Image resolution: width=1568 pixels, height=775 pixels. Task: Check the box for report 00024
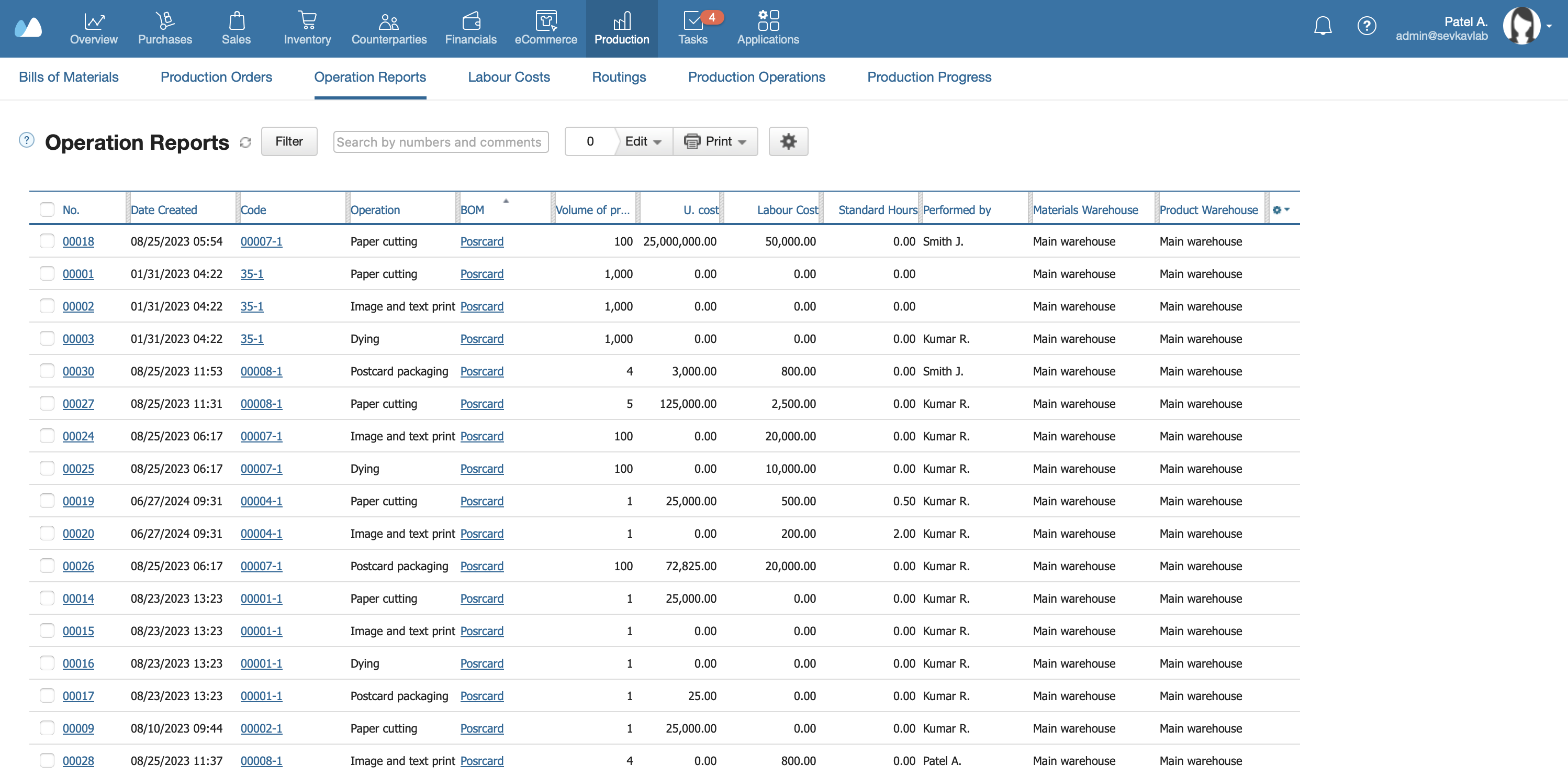click(x=47, y=436)
